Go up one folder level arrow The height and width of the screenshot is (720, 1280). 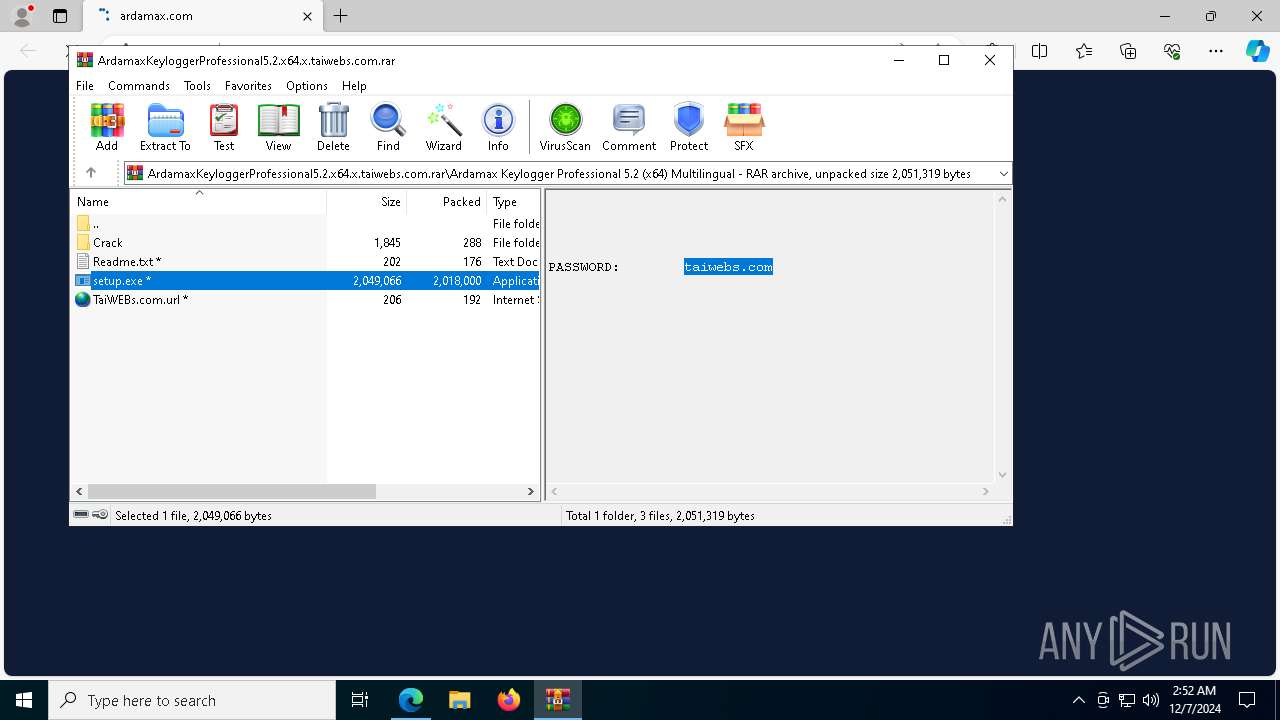[x=91, y=173]
